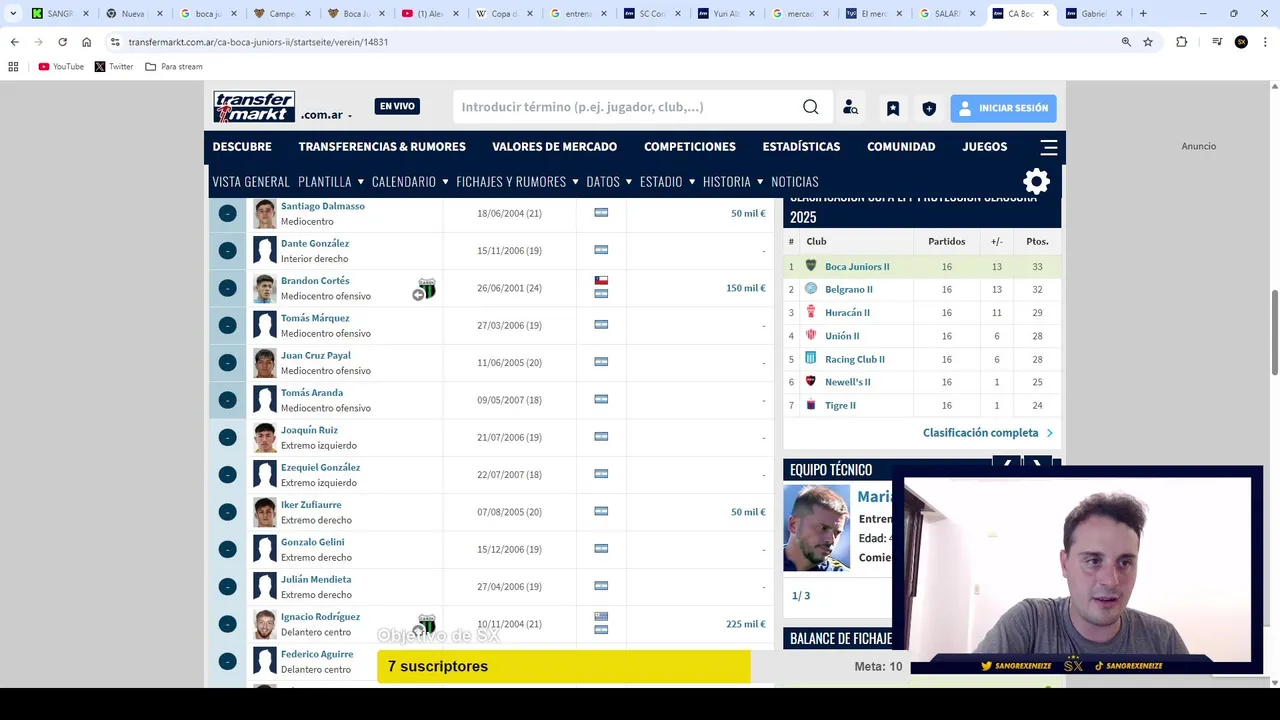Image resolution: width=1280 pixels, height=720 pixels.
Task: Open settings gear icon on club page
Action: pyautogui.click(x=1037, y=181)
